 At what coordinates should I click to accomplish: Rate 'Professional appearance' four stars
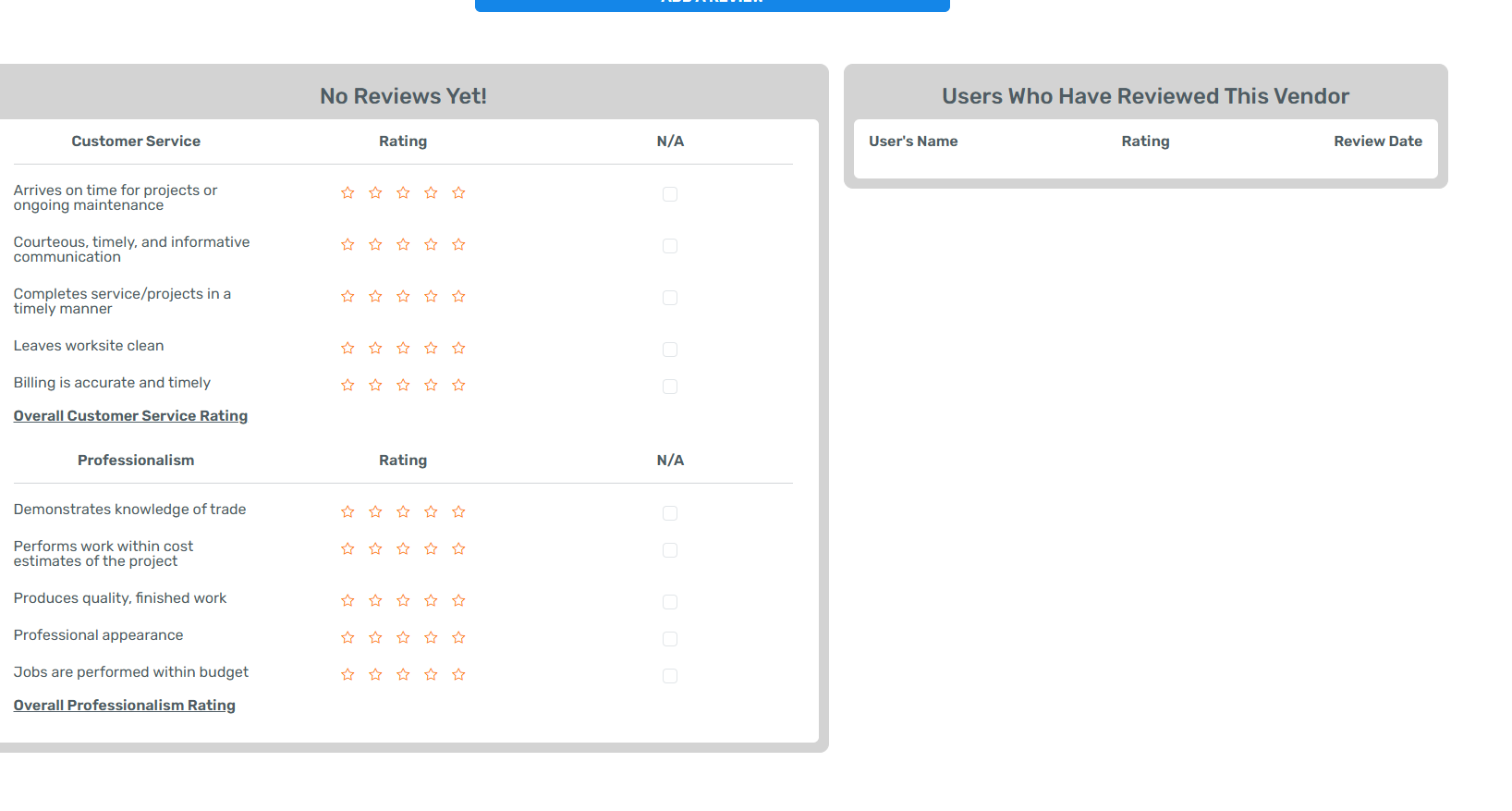click(431, 637)
